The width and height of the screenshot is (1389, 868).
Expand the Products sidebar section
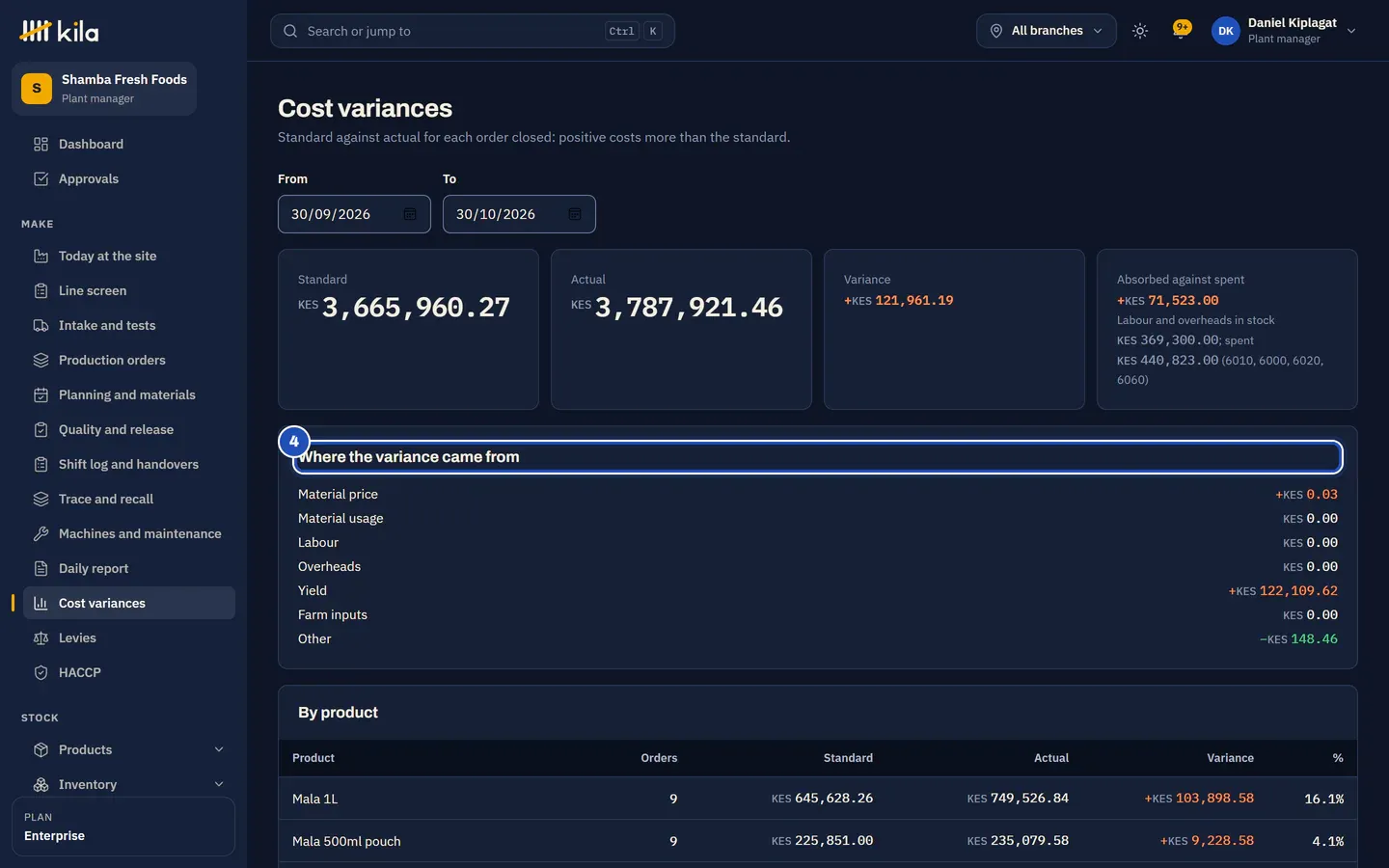pyautogui.click(x=129, y=749)
